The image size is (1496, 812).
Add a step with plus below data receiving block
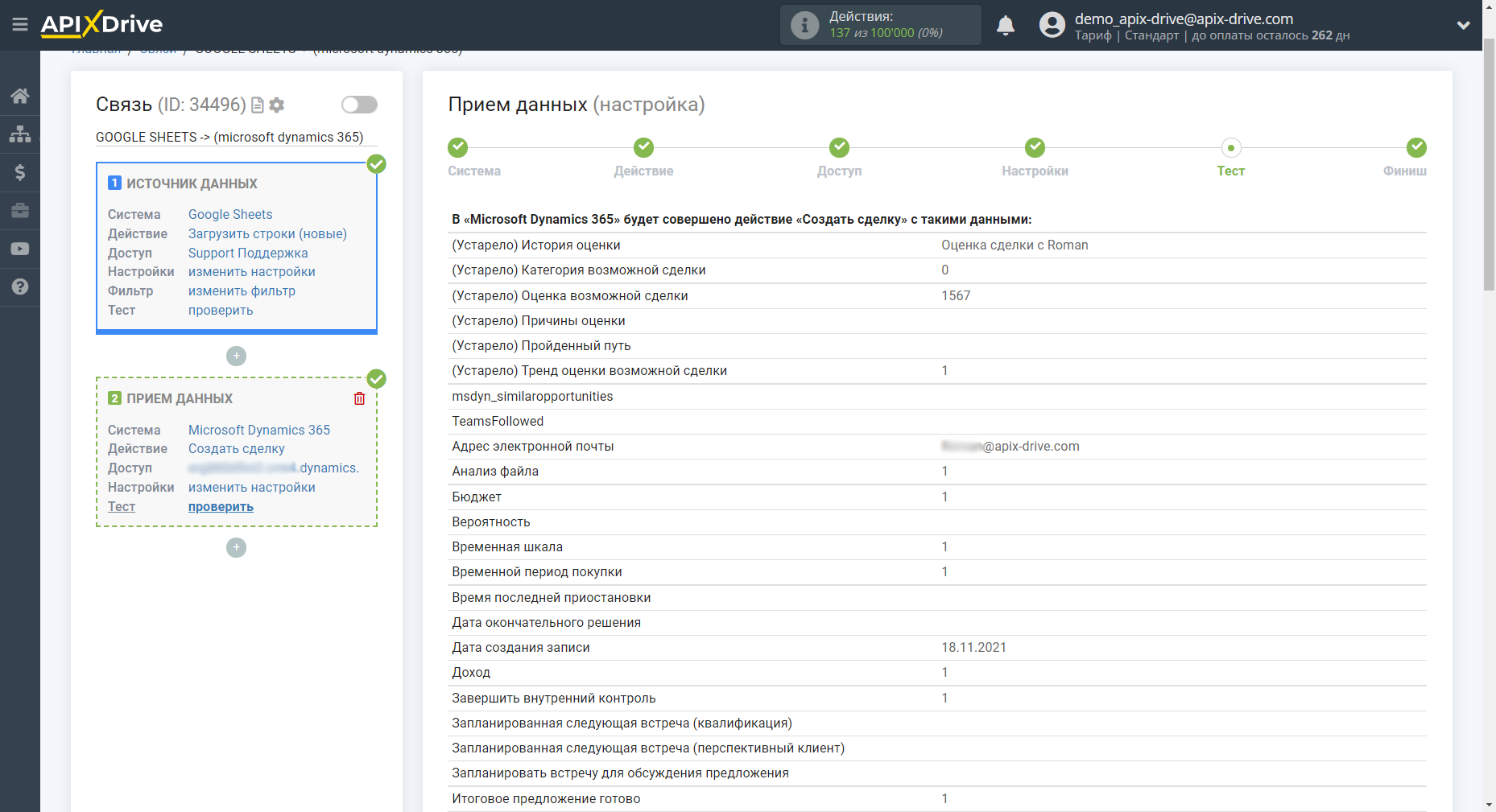[x=236, y=547]
